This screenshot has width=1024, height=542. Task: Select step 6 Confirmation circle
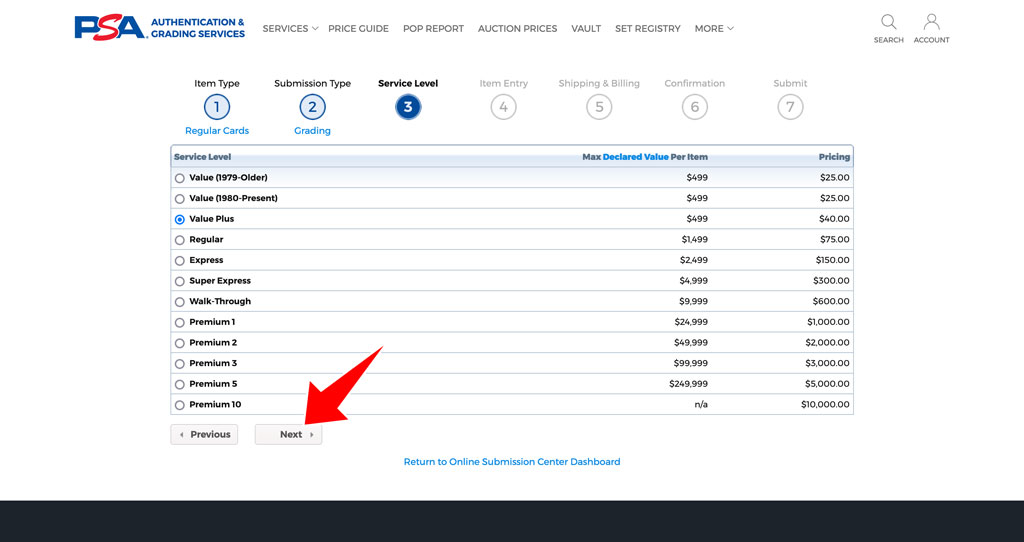tap(695, 107)
